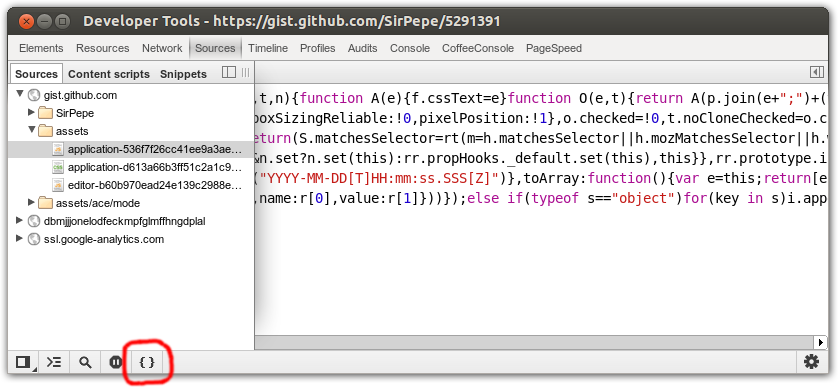The image size is (838, 388).
Task: Click globe icon beside ssl.google-analytics.com
Action: pos(34,239)
